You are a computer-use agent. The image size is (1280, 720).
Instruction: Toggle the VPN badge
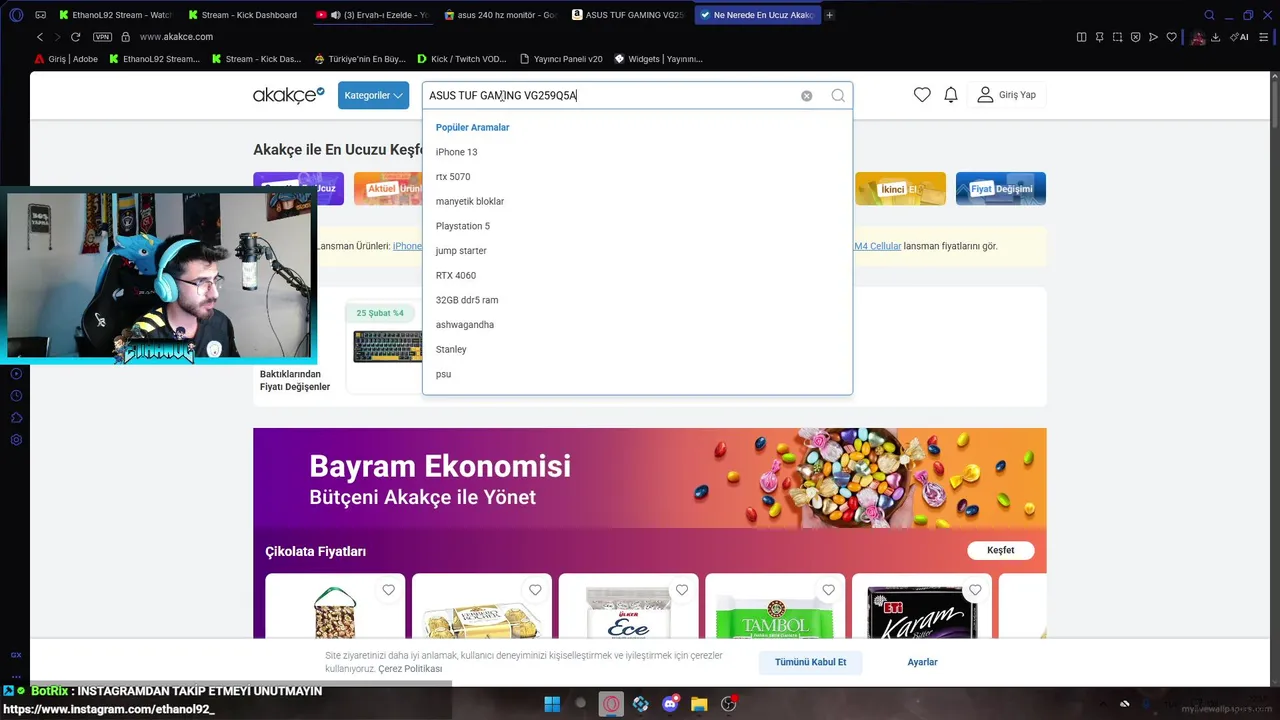coord(102,37)
